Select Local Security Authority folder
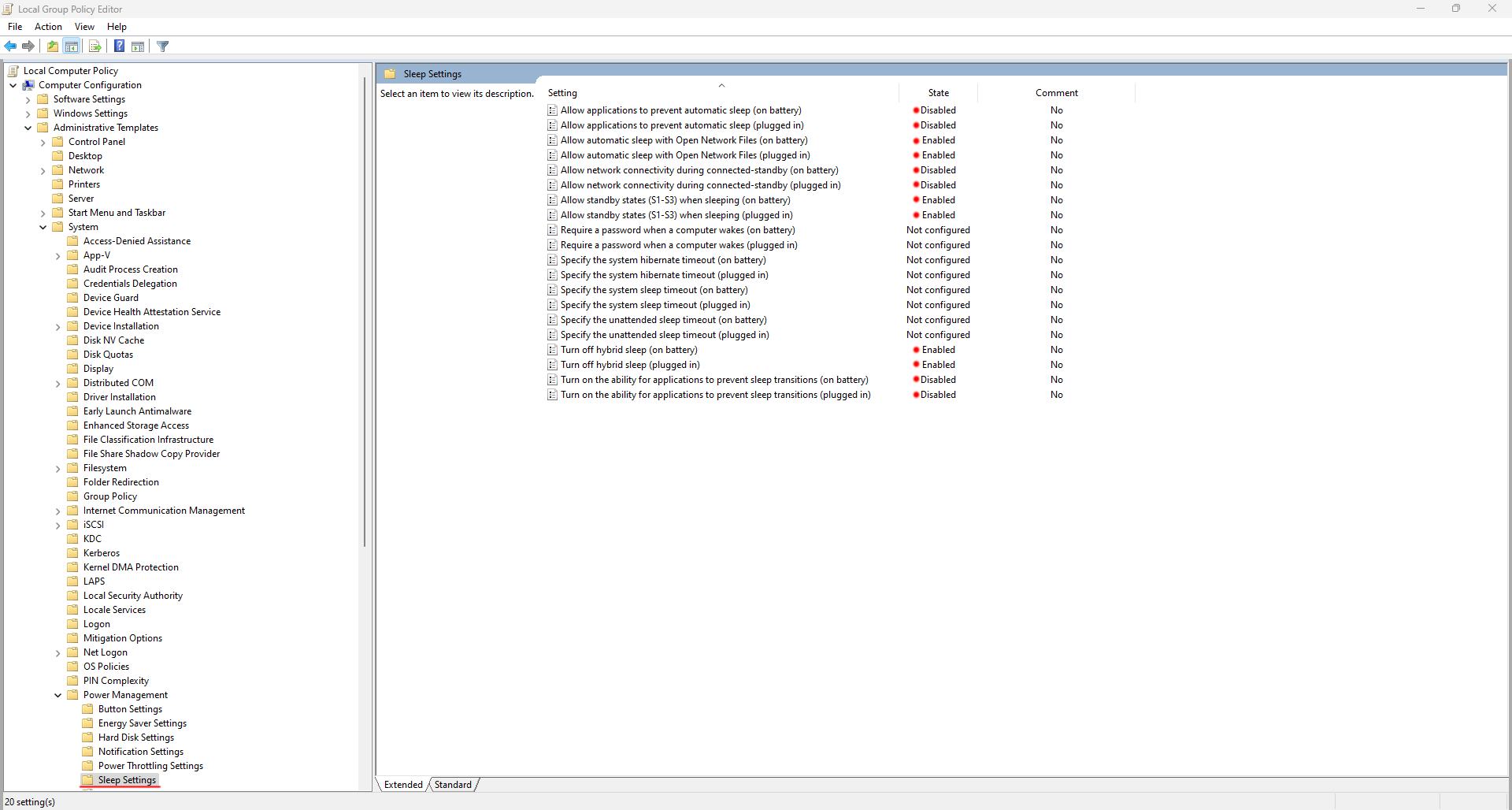 click(x=133, y=596)
